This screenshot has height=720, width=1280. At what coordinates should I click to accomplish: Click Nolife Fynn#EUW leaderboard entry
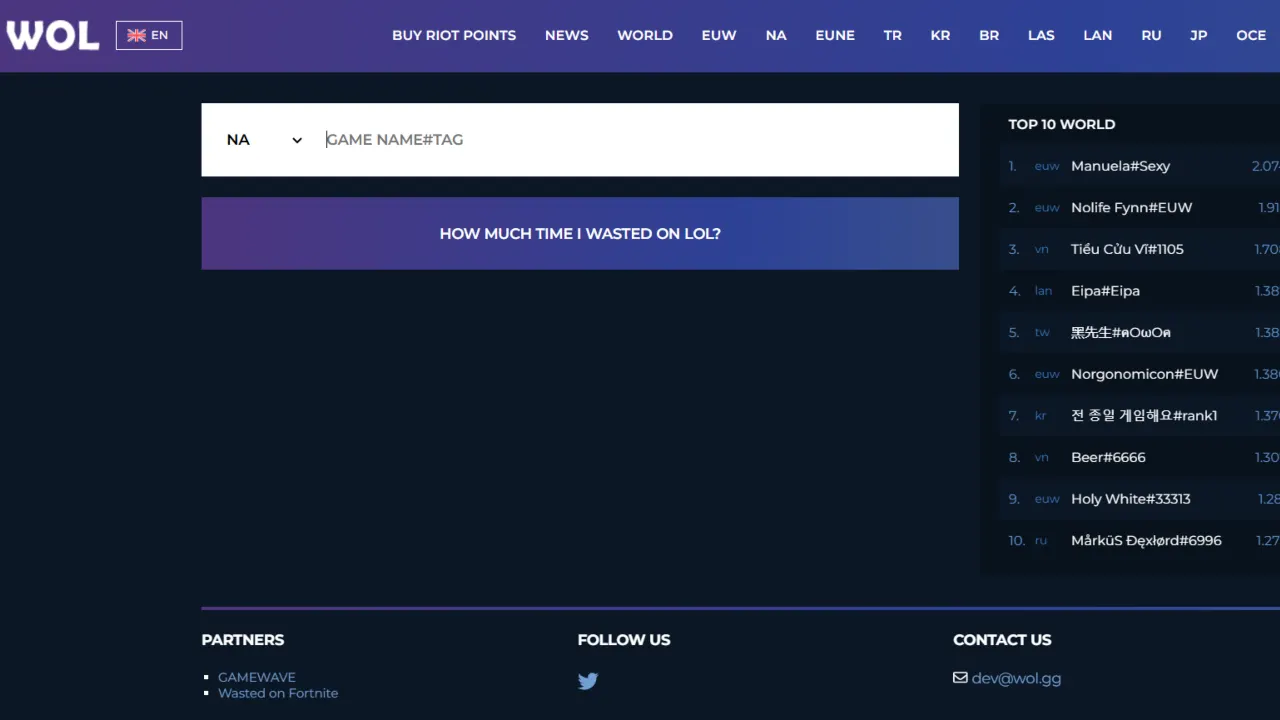[1131, 207]
